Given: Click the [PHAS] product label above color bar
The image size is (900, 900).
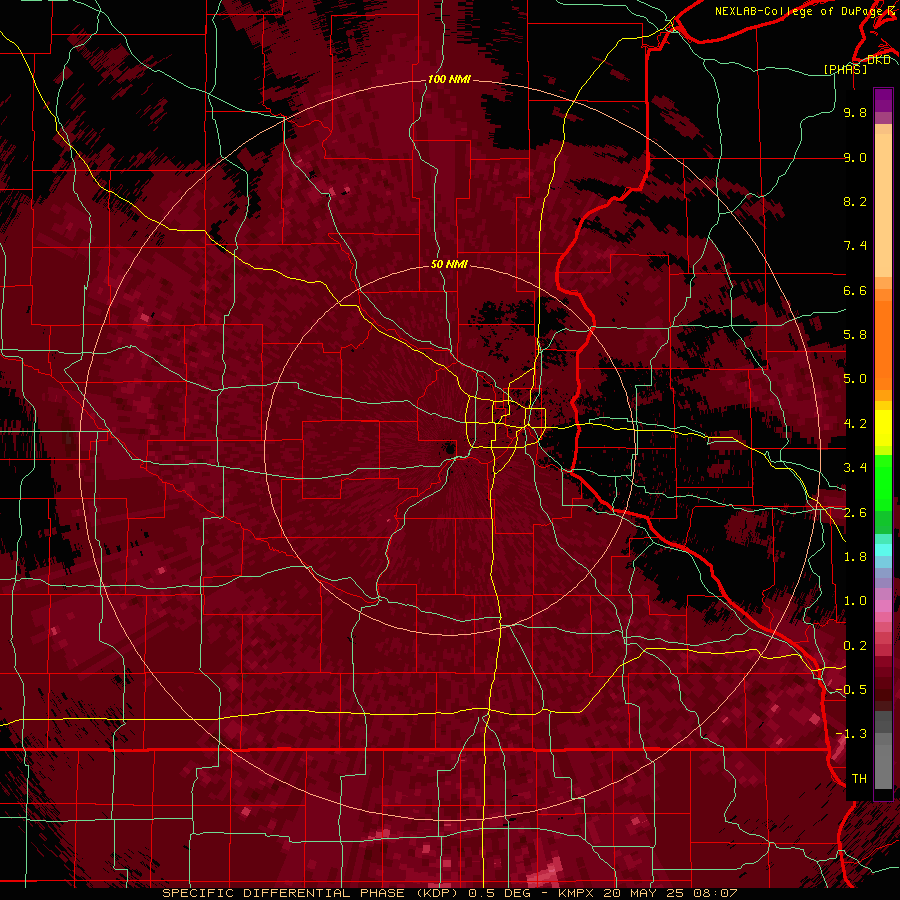Looking at the screenshot, I should click(x=845, y=69).
